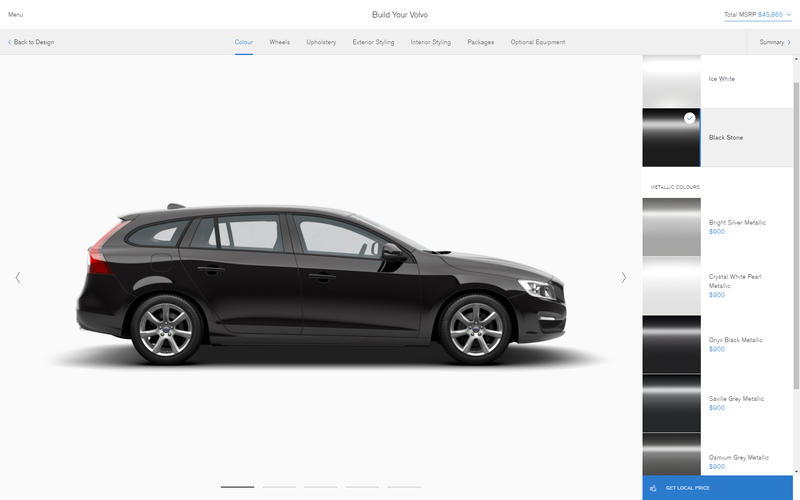
Task: Pick the Onyx Black Metallic swatch
Action: tap(671, 344)
